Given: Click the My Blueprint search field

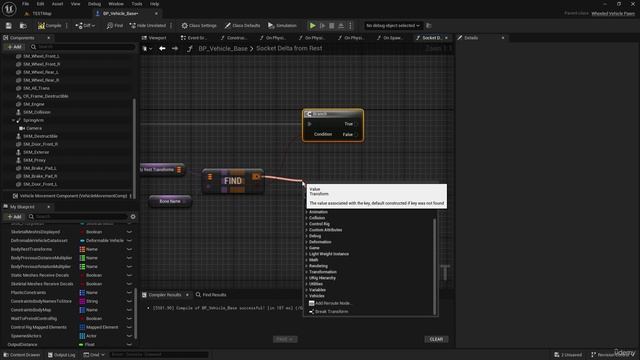Looking at the screenshot, I should (x=78, y=217).
